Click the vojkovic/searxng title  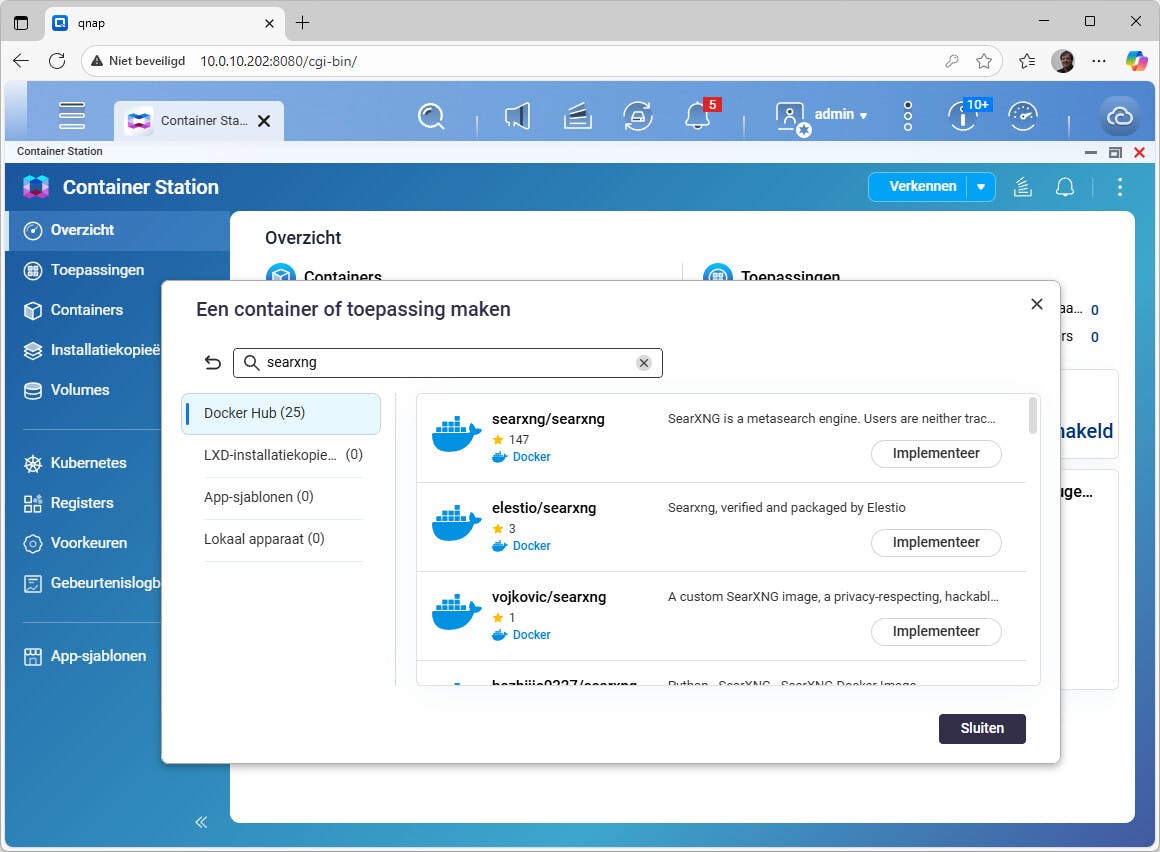(549, 597)
